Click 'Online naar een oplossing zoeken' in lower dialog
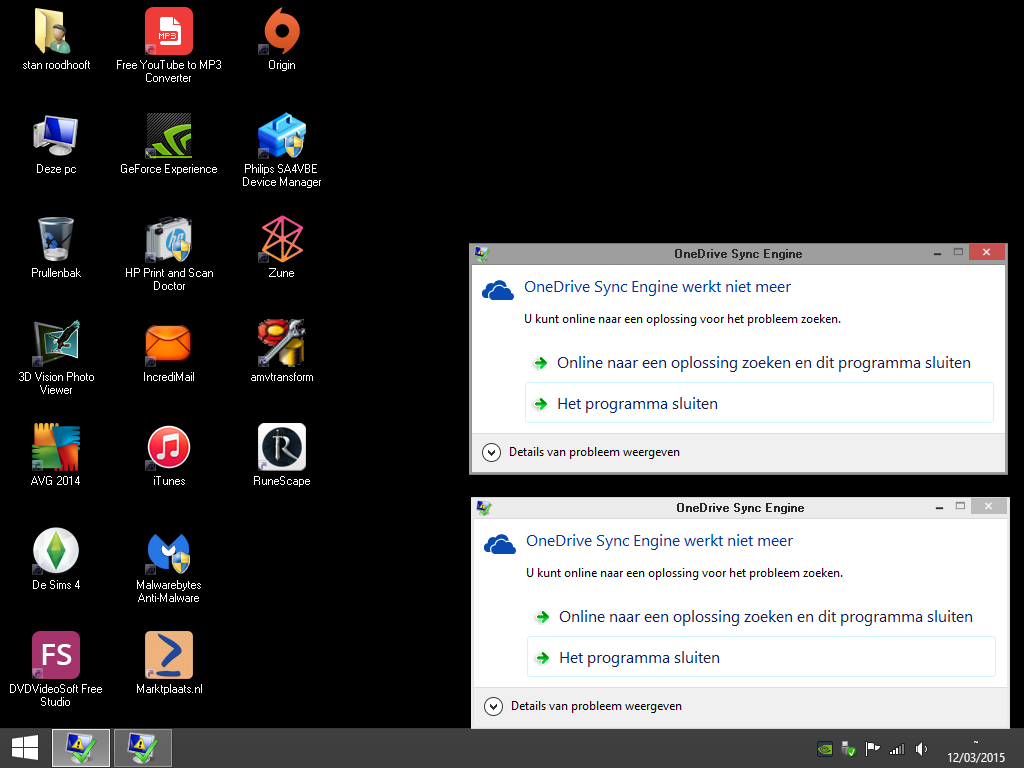The height and width of the screenshot is (768, 1024). [x=761, y=616]
